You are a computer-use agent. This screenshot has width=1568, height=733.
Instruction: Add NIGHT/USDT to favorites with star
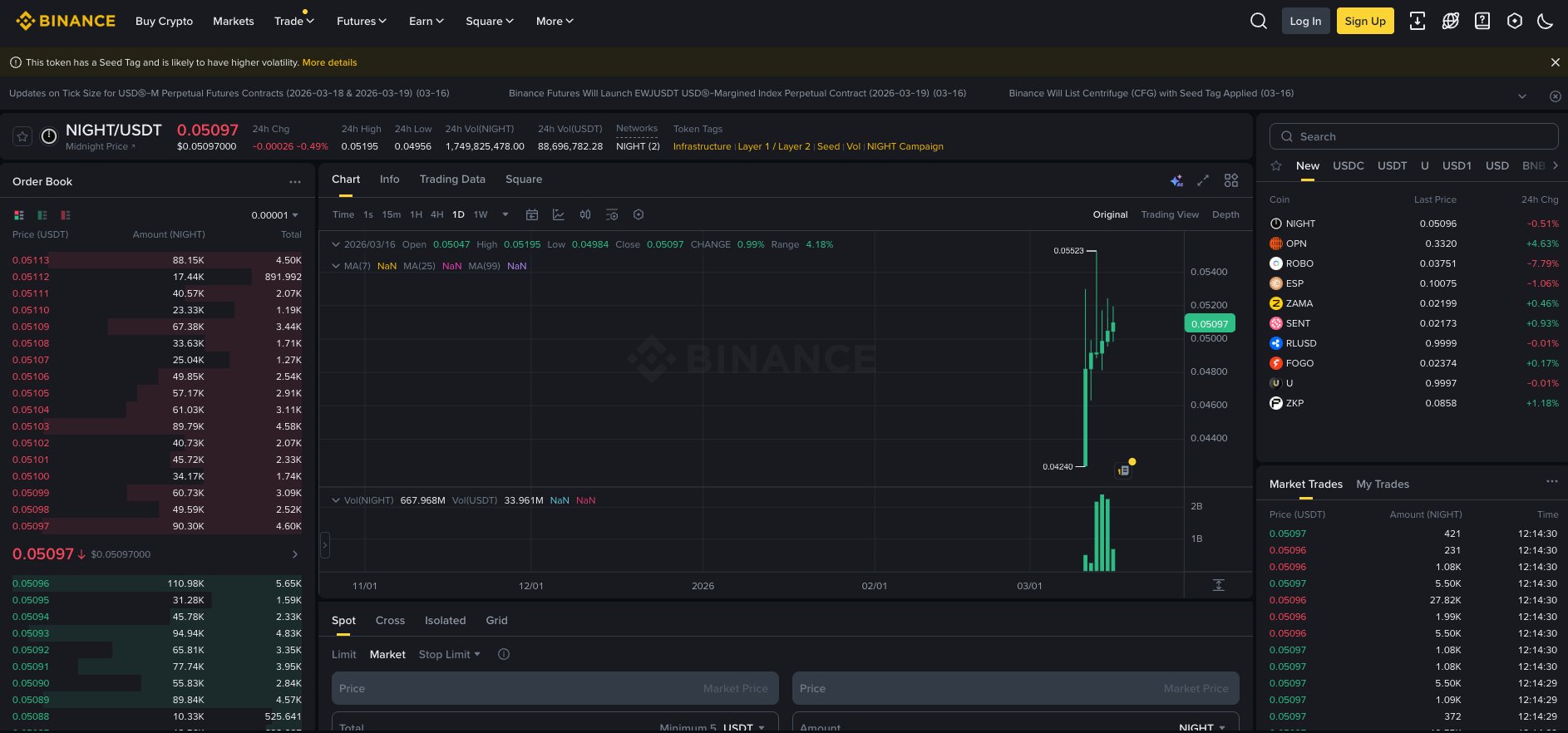(22, 136)
